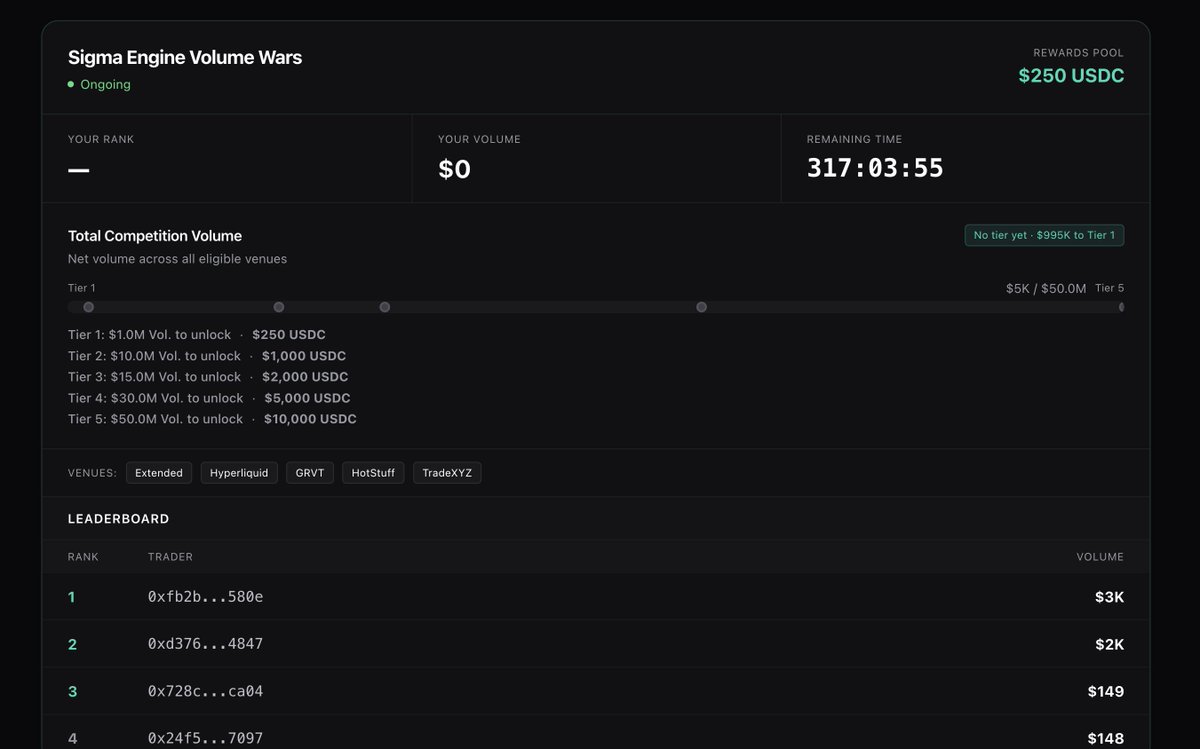This screenshot has width=1200, height=749.
Task: Click leaderboard rank number 3
Action: coord(72,691)
